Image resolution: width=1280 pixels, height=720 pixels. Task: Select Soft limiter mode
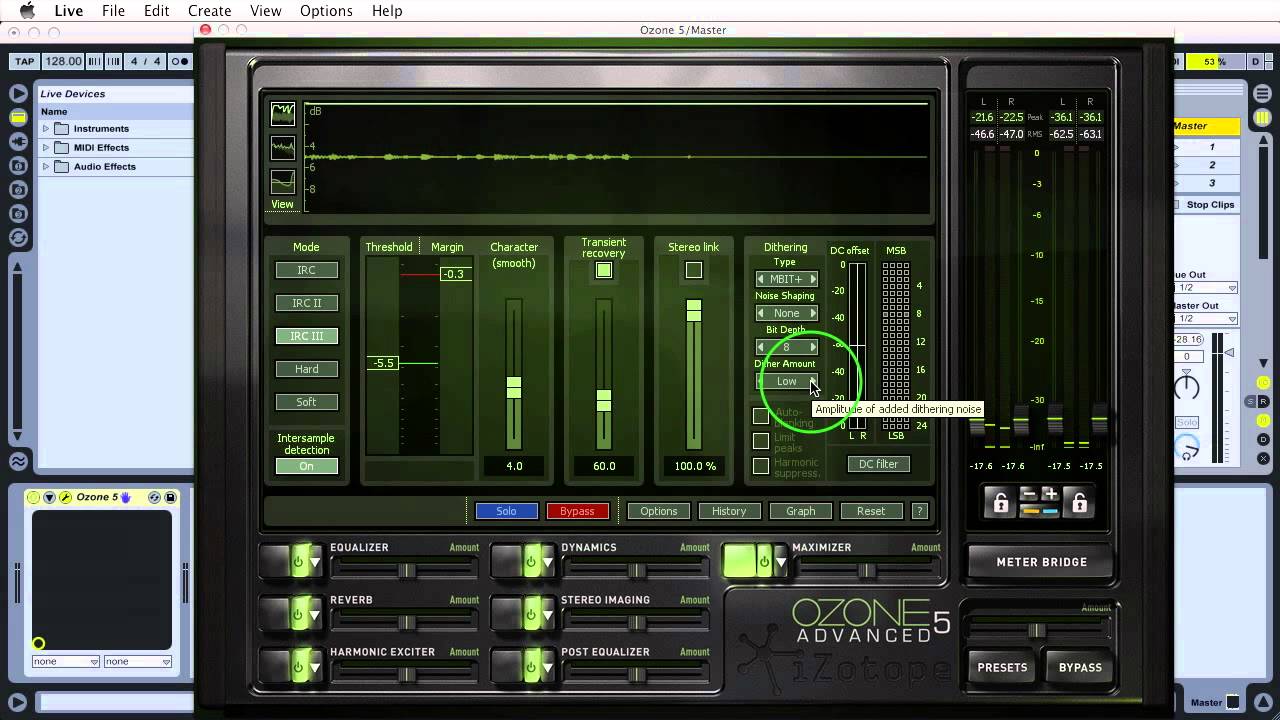307,402
